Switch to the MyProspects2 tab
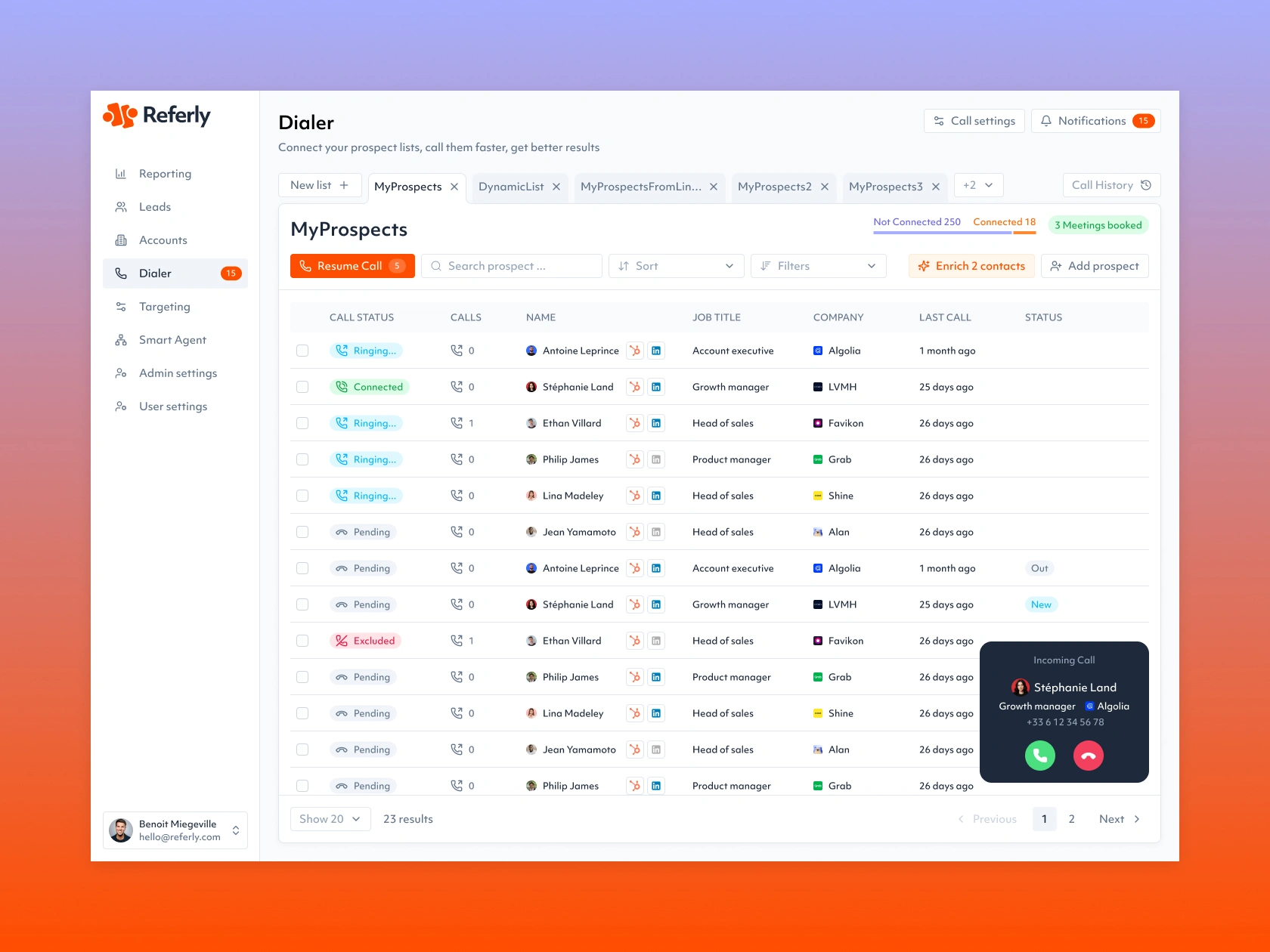 pos(774,187)
